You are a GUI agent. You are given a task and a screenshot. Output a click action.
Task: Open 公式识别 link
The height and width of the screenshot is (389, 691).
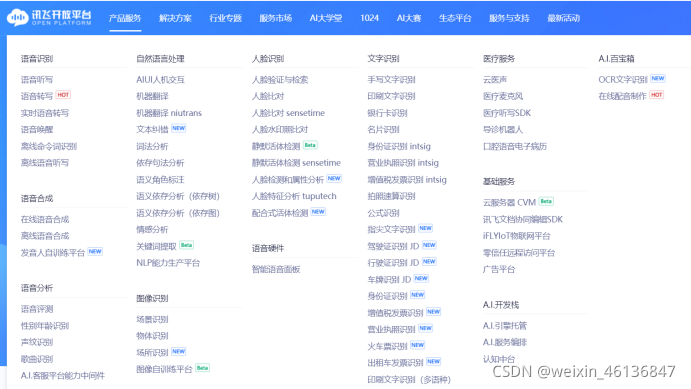pyautogui.click(x=383, y=213)
